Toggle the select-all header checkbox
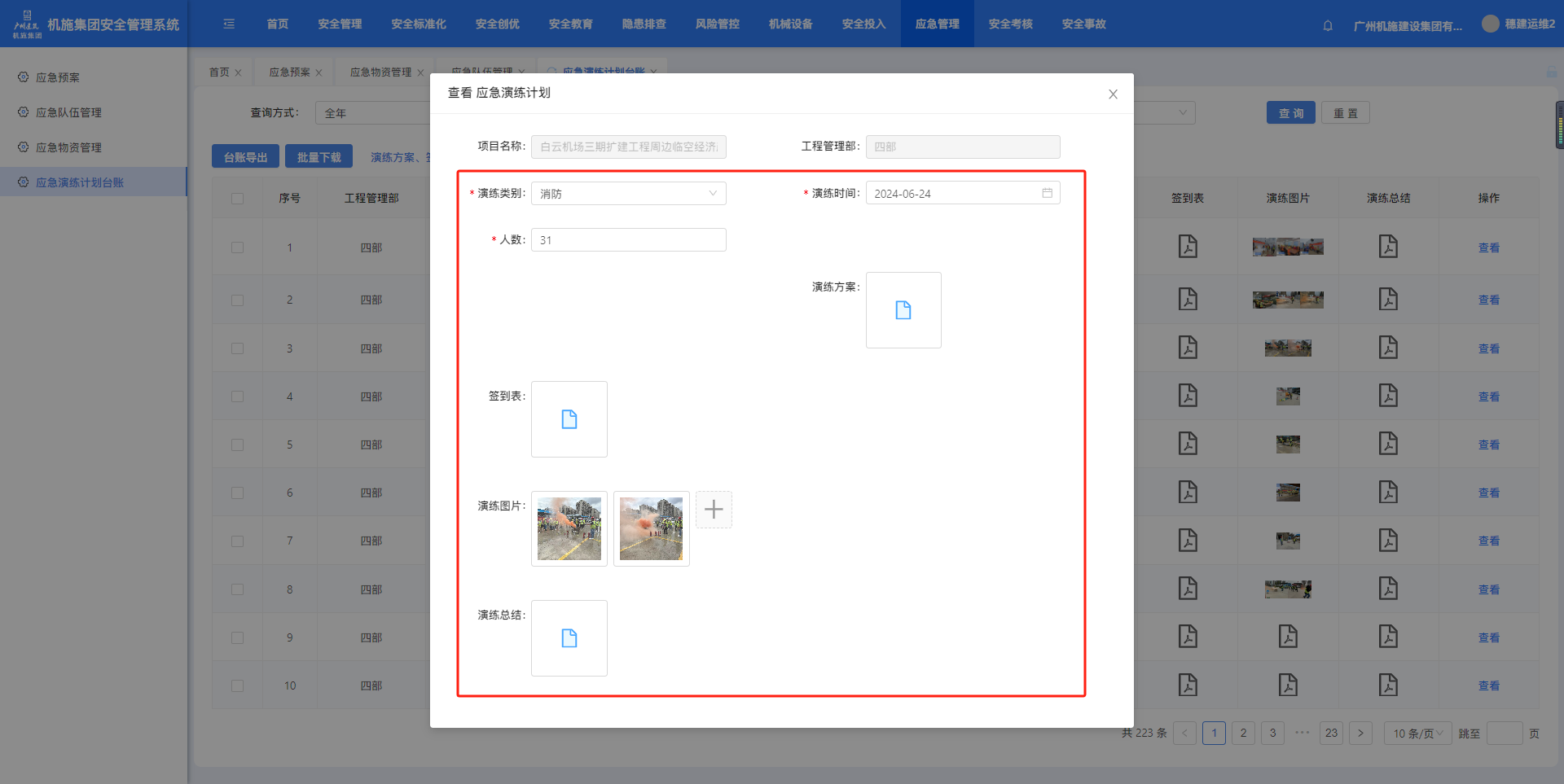The height and width of the screenshot is (784, 1564). (237, 198)
